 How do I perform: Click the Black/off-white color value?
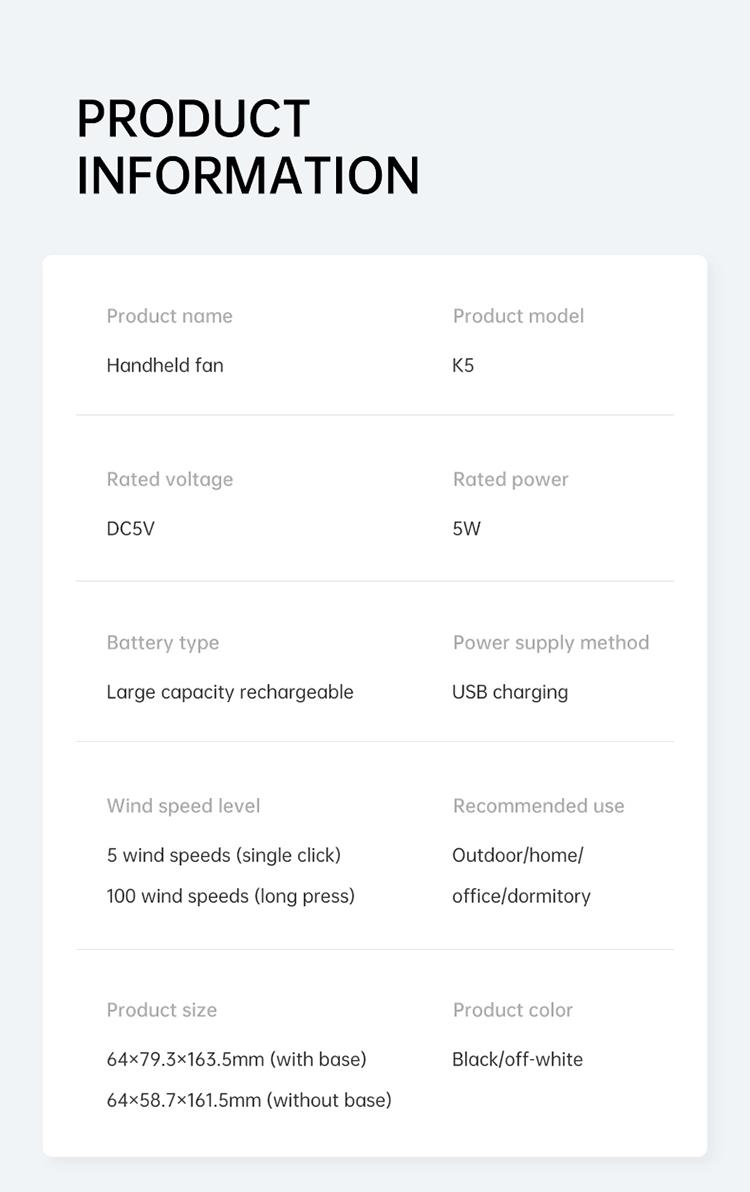[517, 1059]
